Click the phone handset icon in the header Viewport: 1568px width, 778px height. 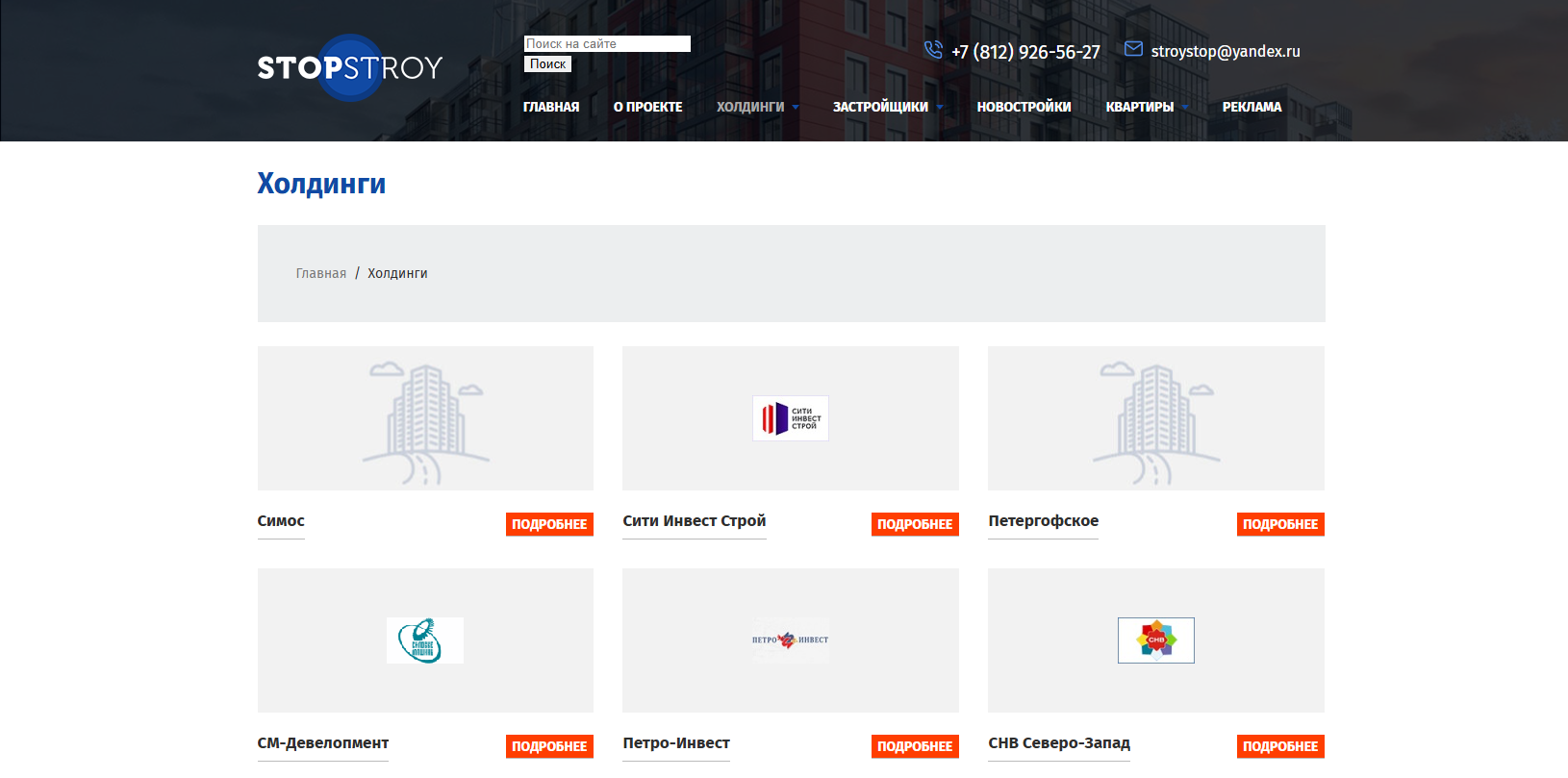point(933,50)
